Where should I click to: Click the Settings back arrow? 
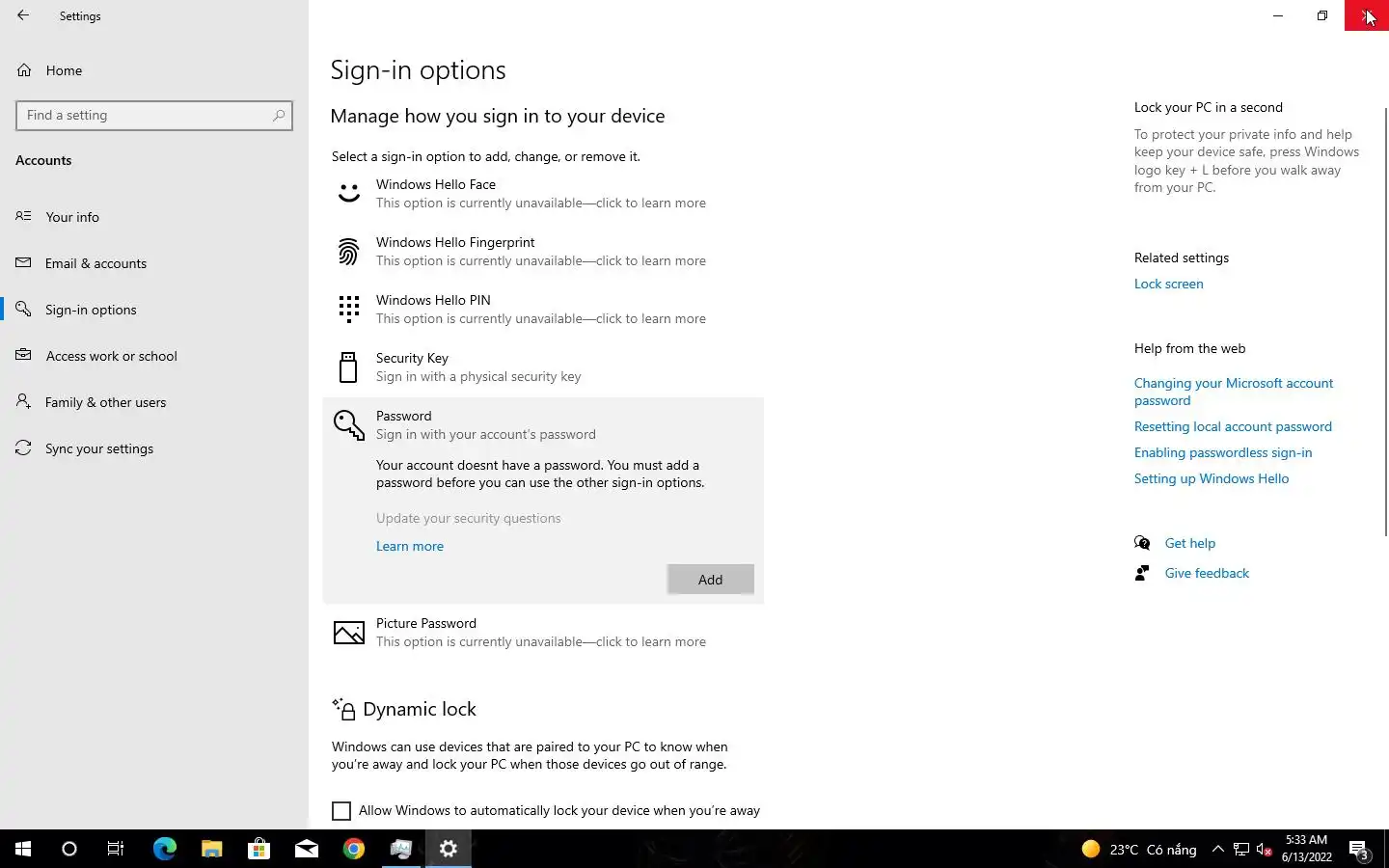pos(23,15)
